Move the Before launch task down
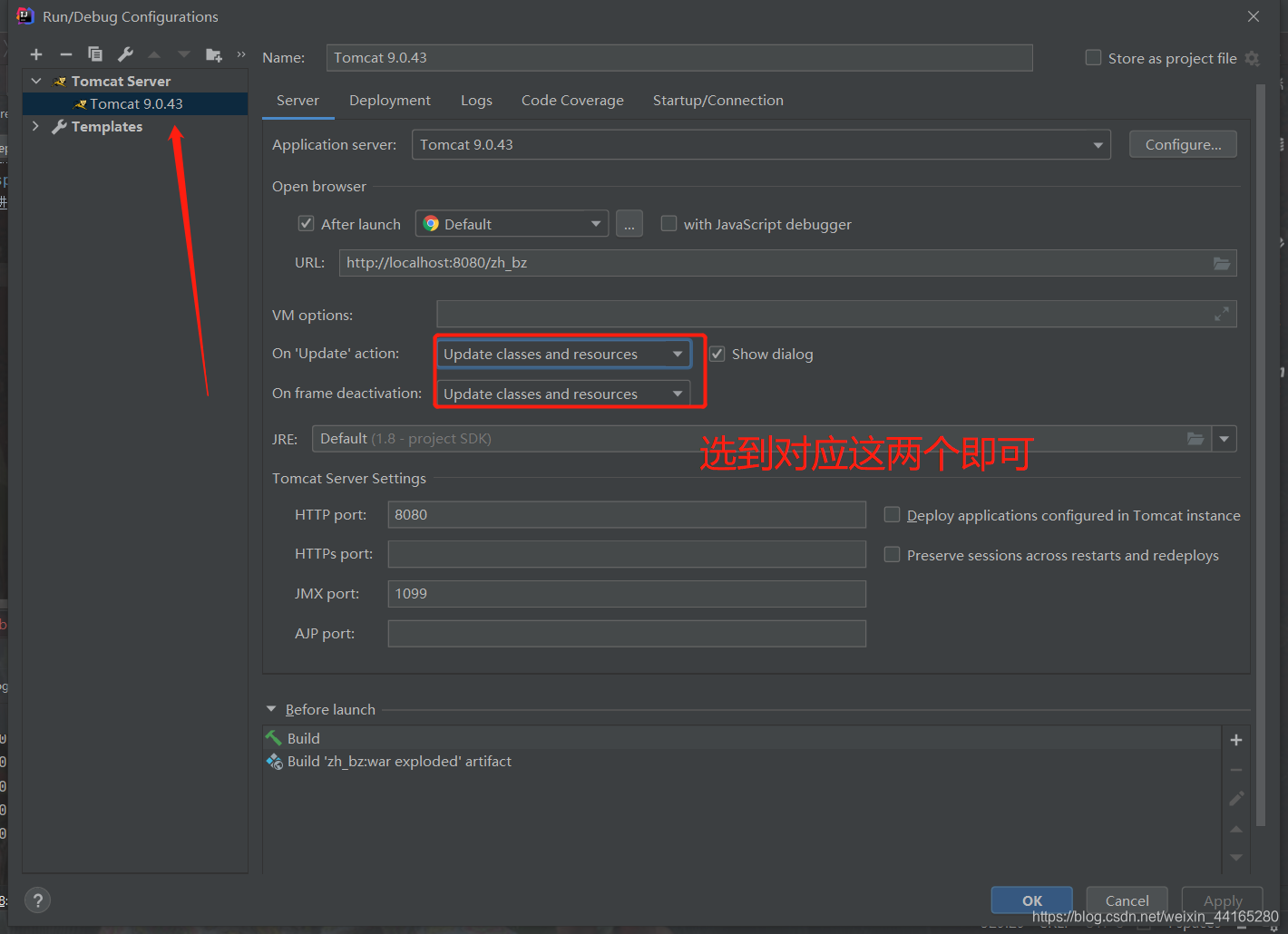The height and width of the screenshot is (934, 1288). [x=1236, y=857]
